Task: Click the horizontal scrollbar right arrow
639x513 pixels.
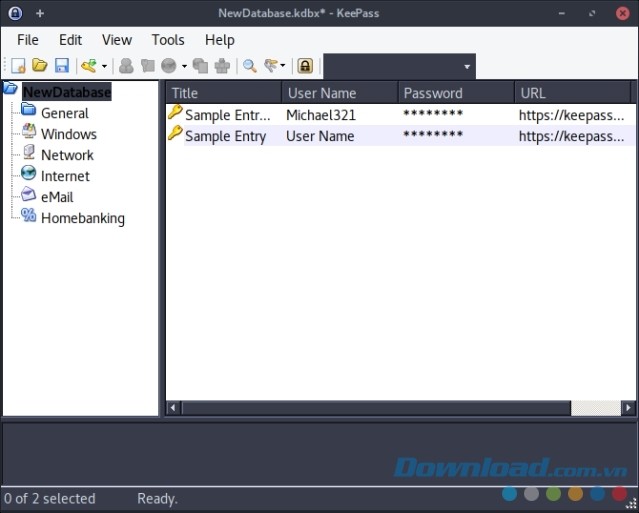Action: [x=628, y=408]
